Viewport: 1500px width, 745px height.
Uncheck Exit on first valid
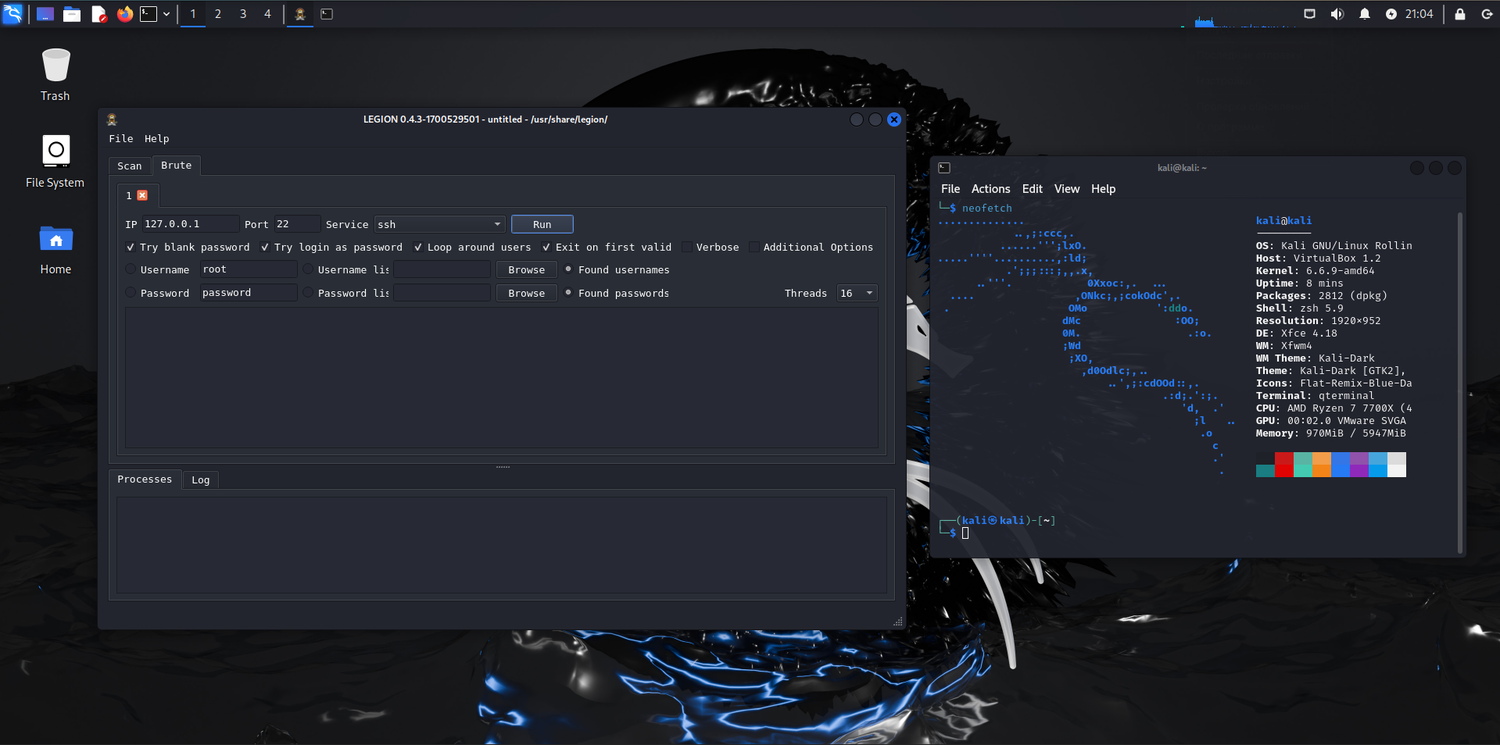[x=546, y=247]
